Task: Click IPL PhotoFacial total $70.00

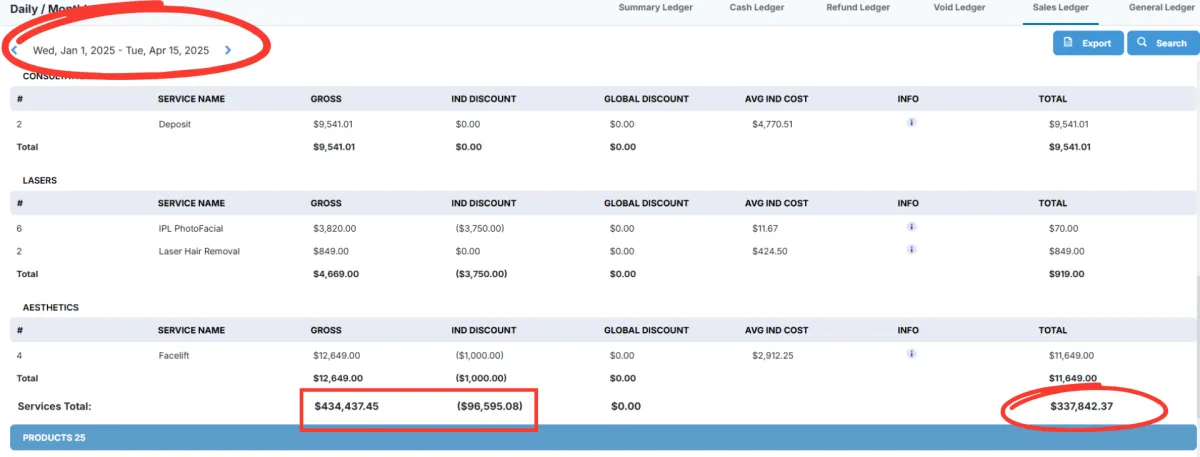Action: tap(1064, 229)
